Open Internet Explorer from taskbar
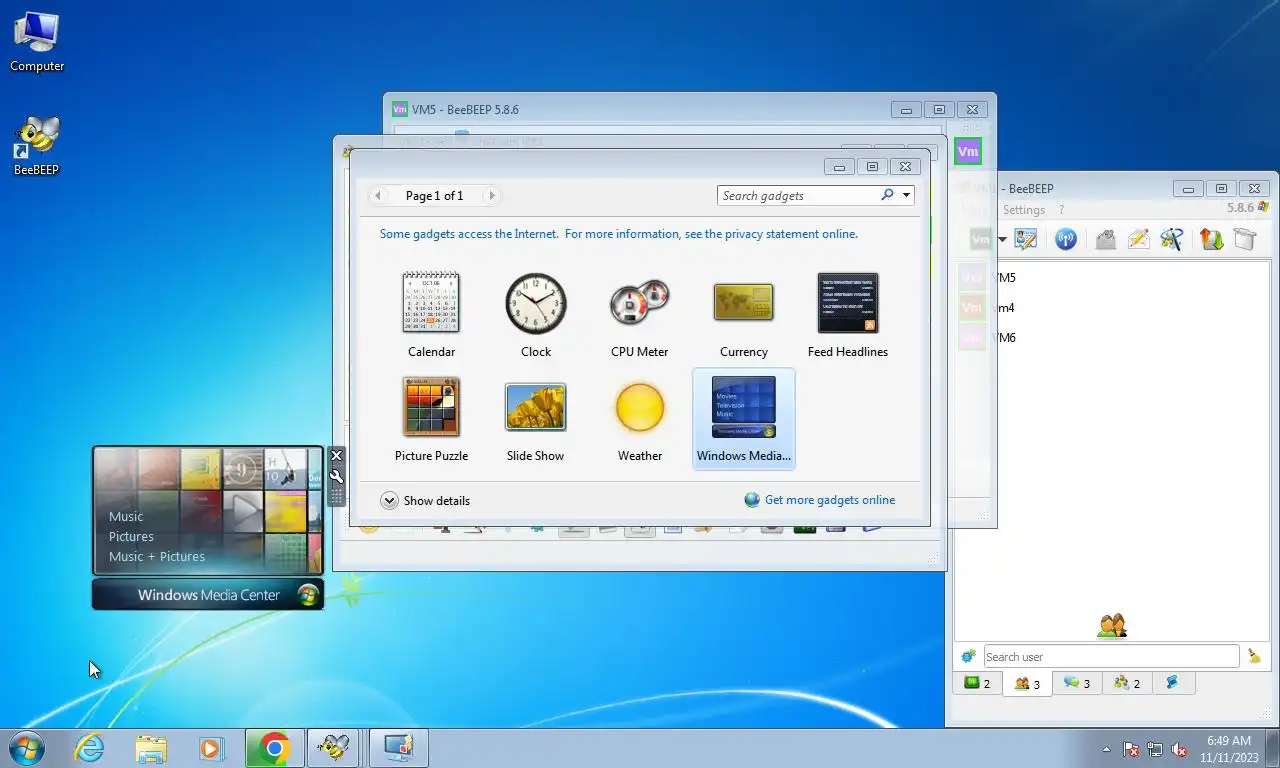The height and width of the screenshot is (768, 1280). point(89,747)
